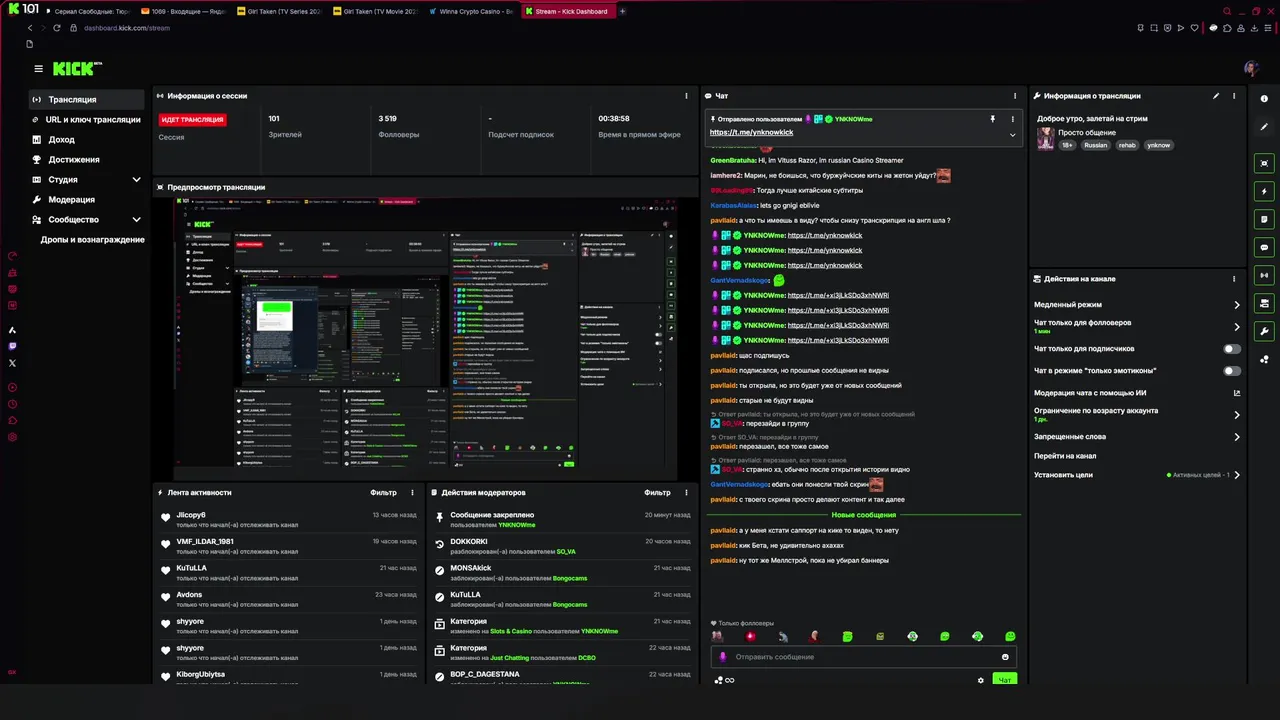Image resolution: width=1280 pixels, height=720 pixels.
Task: Click the three-dots cluster icon in right sidebar
Action: click(1264, 359)
